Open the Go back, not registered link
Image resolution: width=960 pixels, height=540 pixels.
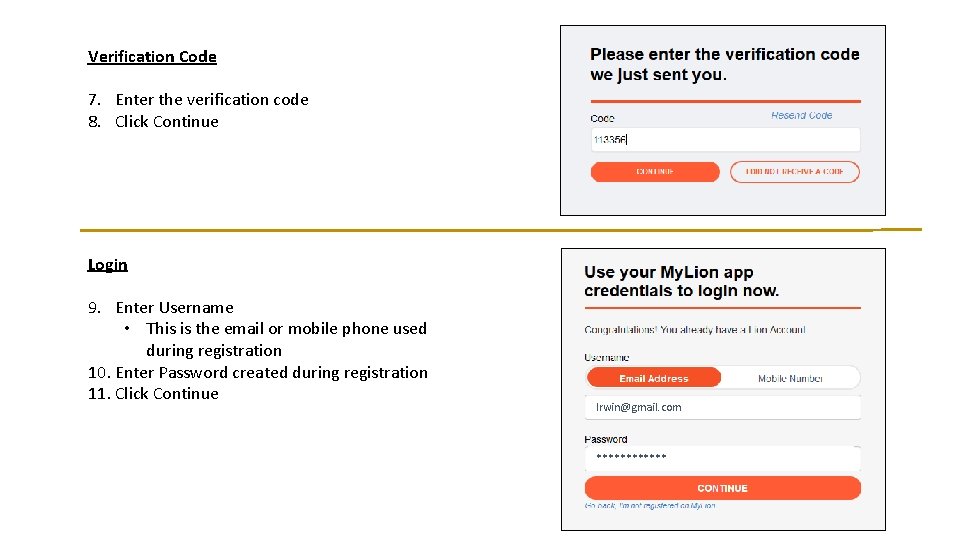(650, 506)
